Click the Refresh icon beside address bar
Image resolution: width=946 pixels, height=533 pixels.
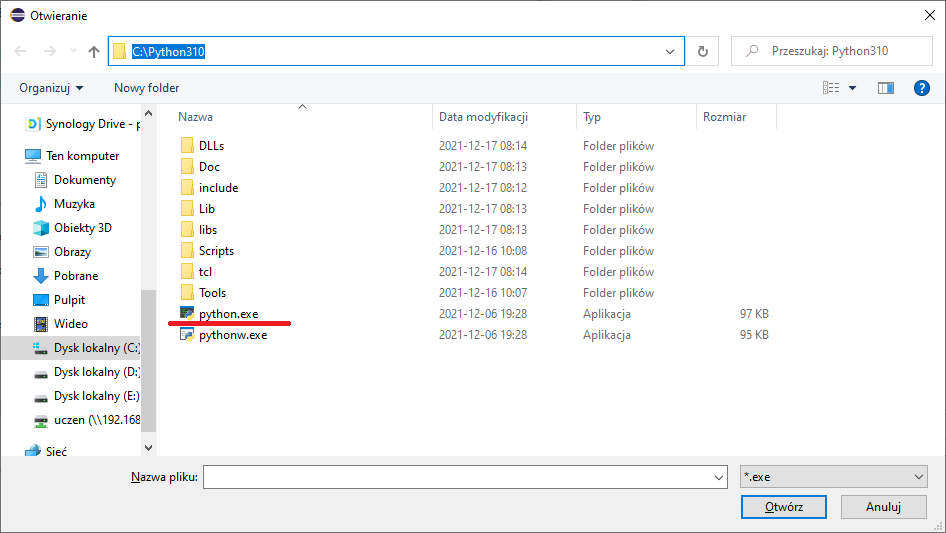tap(703, 51)
